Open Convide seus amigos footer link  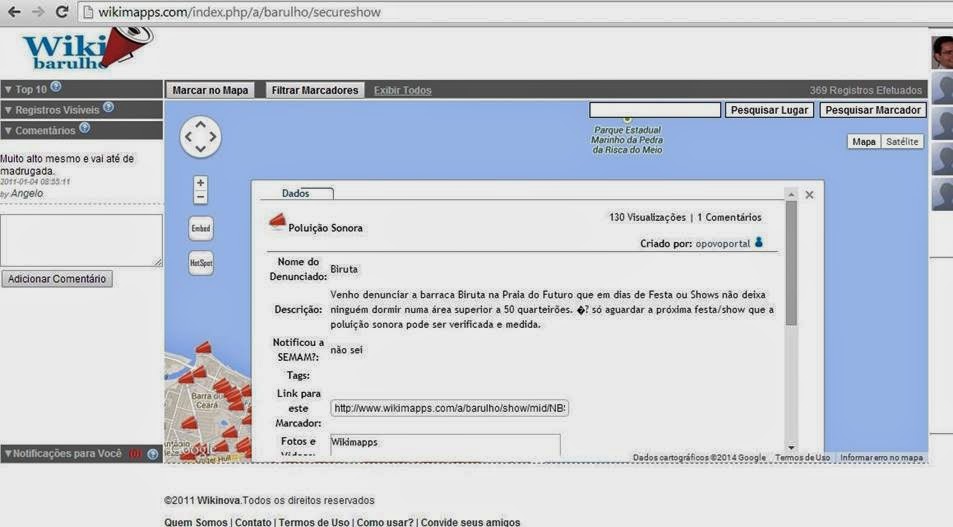[x=470, y=522]
